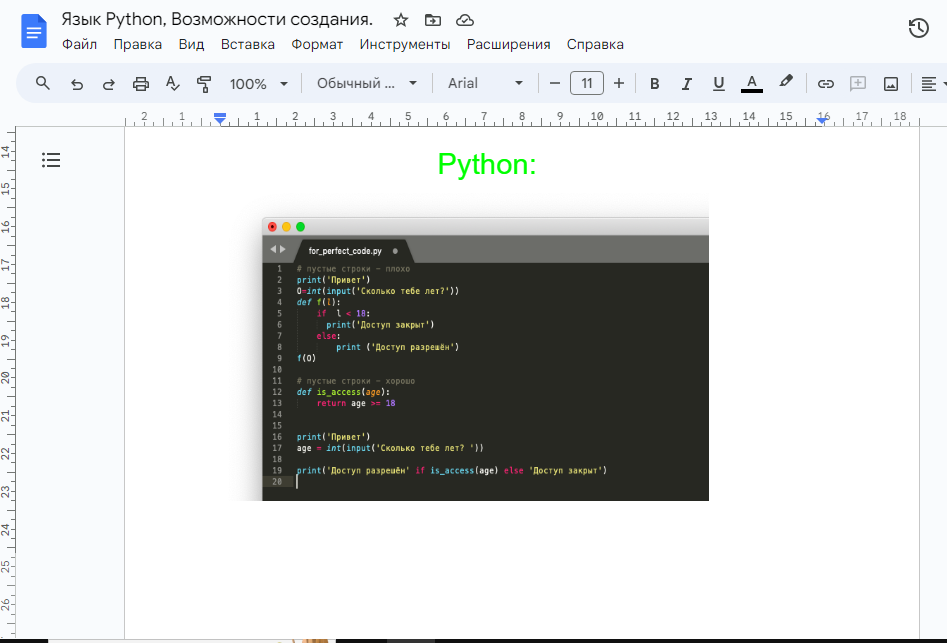Move document to a folder
Viewport: 947px width, 643px height.
(x=432, y=21)
